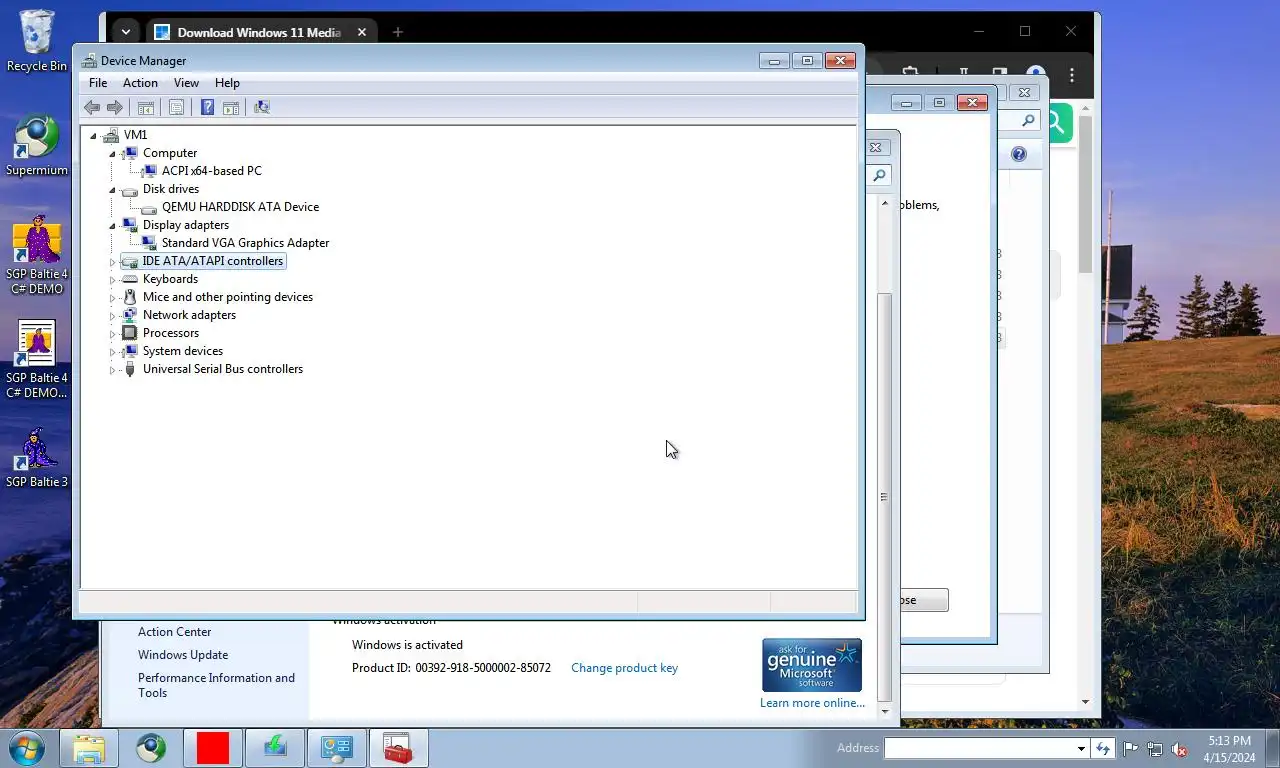
Task: Open the Windows Start button
Action: (27, 748)
